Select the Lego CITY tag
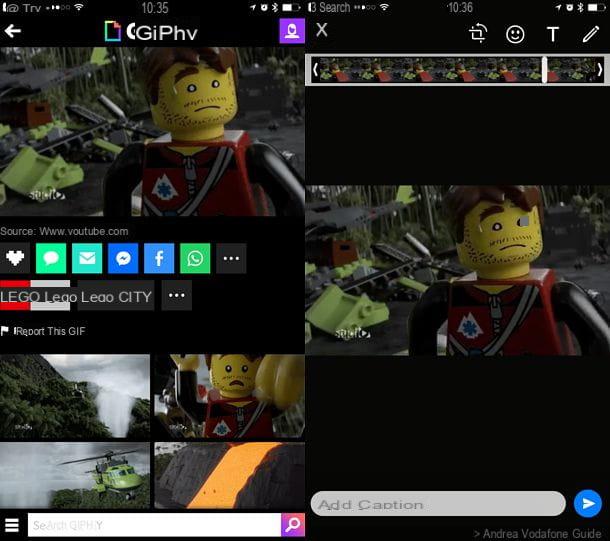 (116, 297)
